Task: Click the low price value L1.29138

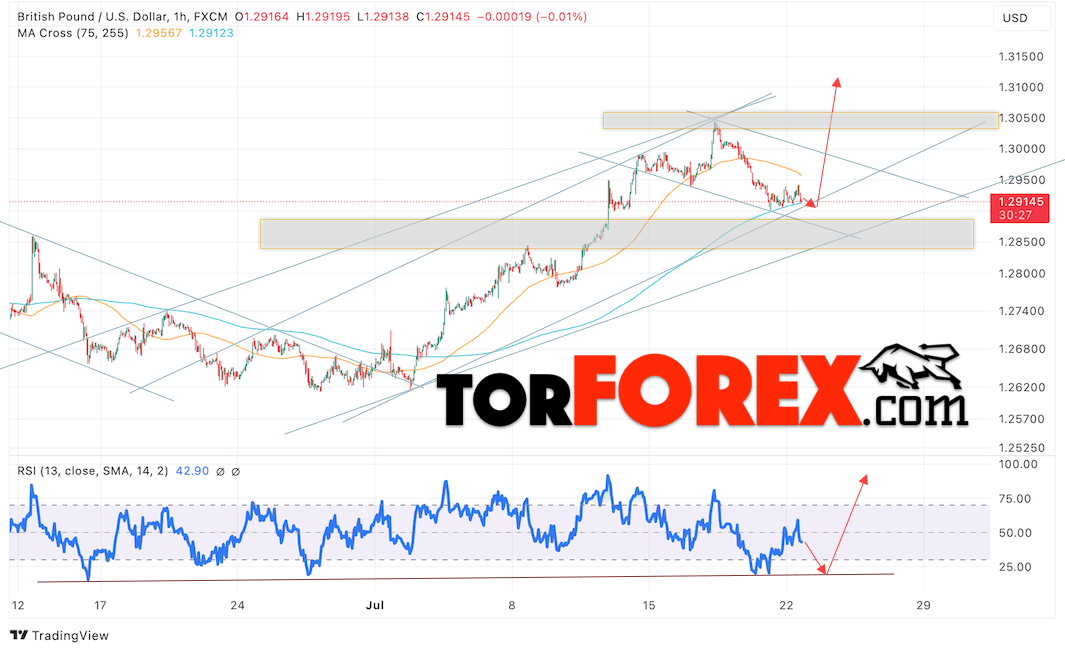Action: click(x=381, y=16)
